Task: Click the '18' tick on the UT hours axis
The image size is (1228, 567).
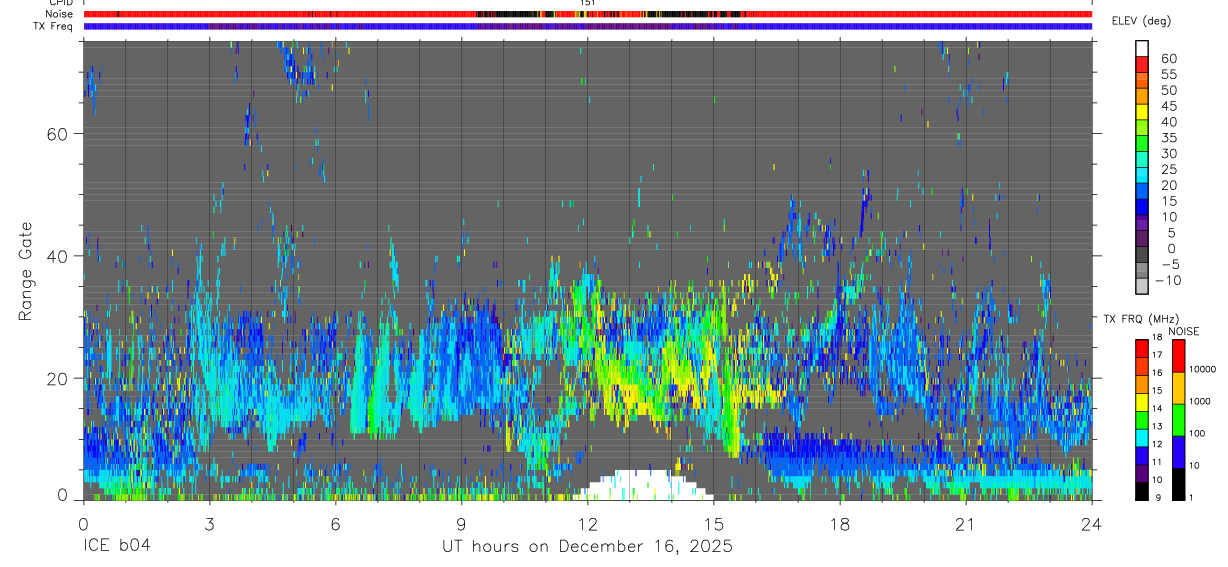Action: (839, 523)
